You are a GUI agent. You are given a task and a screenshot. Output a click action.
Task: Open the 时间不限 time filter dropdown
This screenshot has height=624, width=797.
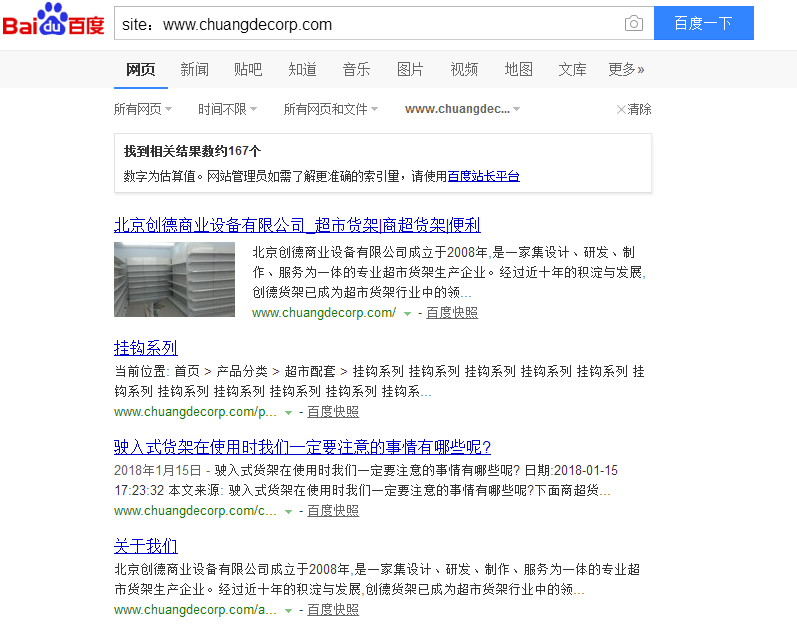pyautogui.click(x=227, y=109)
